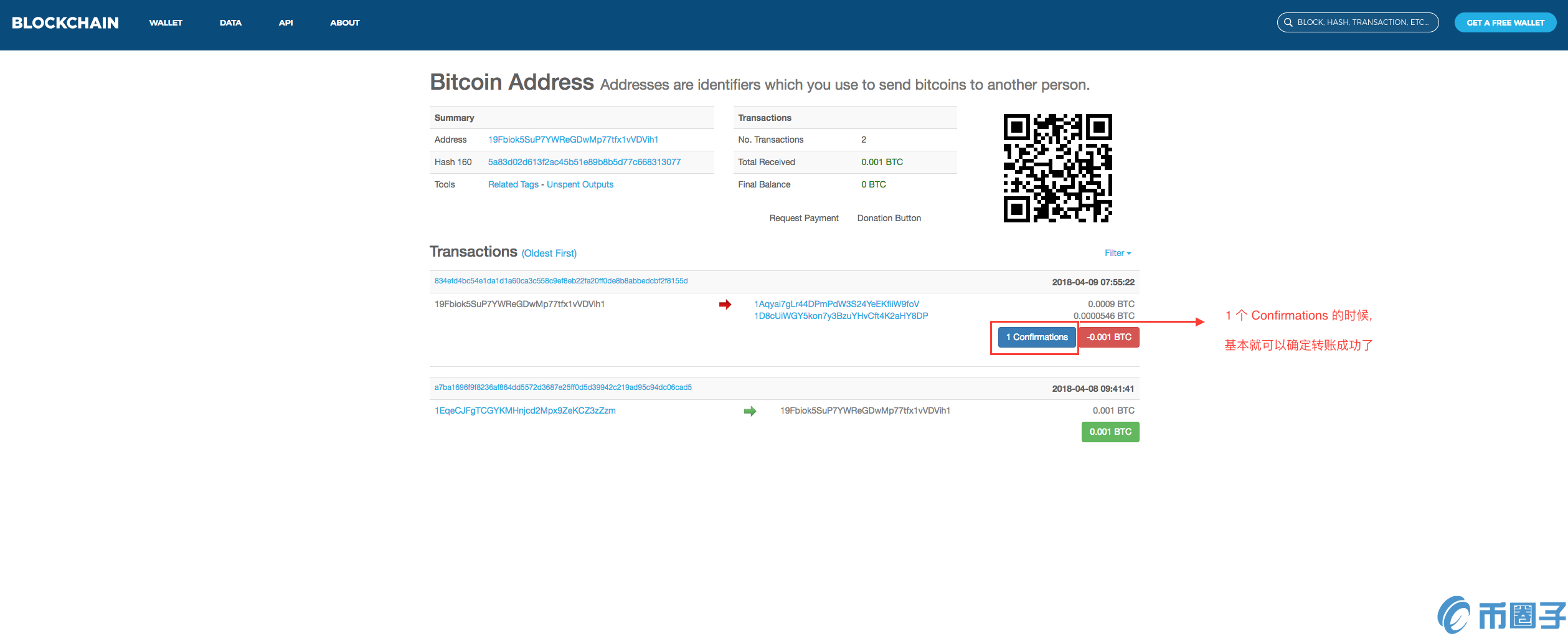The height and width of the screenshot is (636, 1568).
Task: Click Final Balance value 0 BTC
Action: coord(873,184)
